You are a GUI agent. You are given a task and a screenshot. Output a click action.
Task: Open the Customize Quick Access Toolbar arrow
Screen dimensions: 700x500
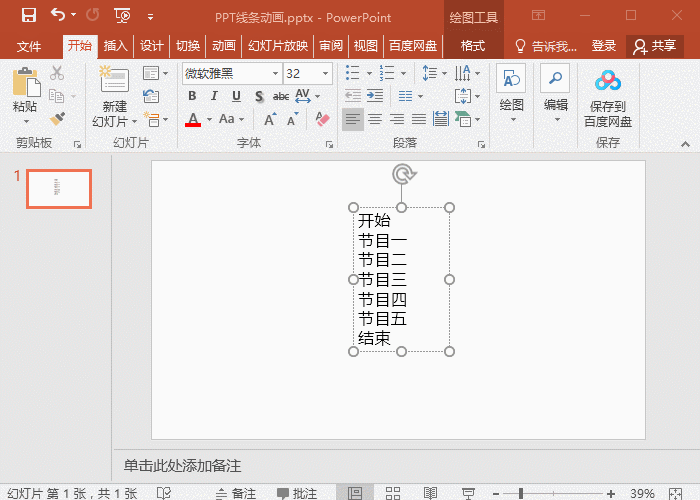coord(150,17)
